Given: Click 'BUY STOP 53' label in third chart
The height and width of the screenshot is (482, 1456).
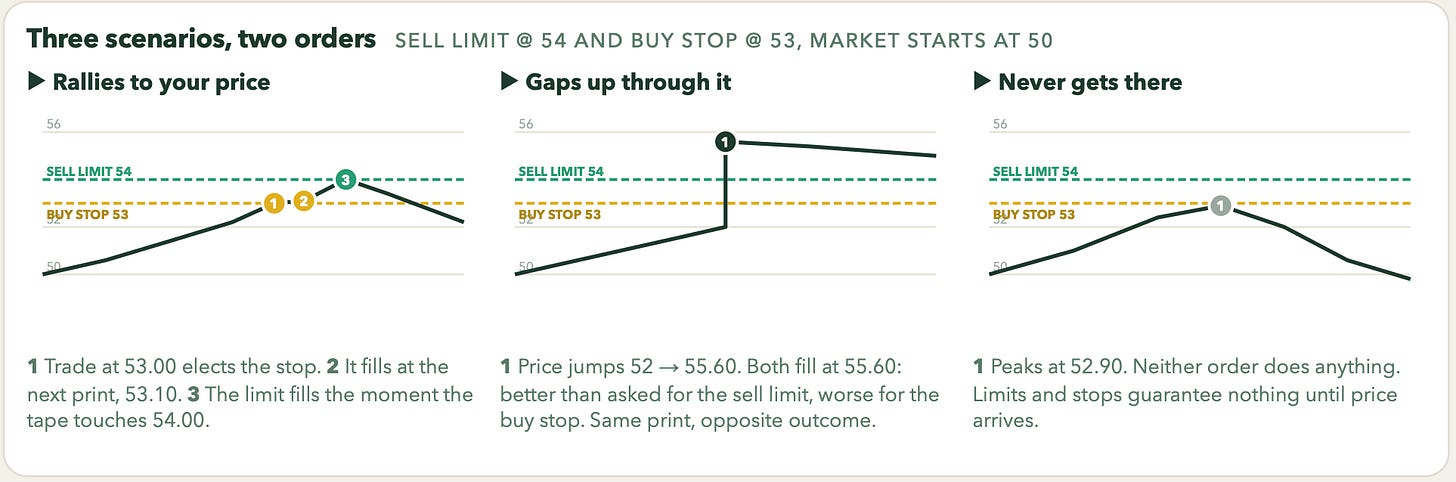Looking at the screenshot, I should tap(1033, 214).
